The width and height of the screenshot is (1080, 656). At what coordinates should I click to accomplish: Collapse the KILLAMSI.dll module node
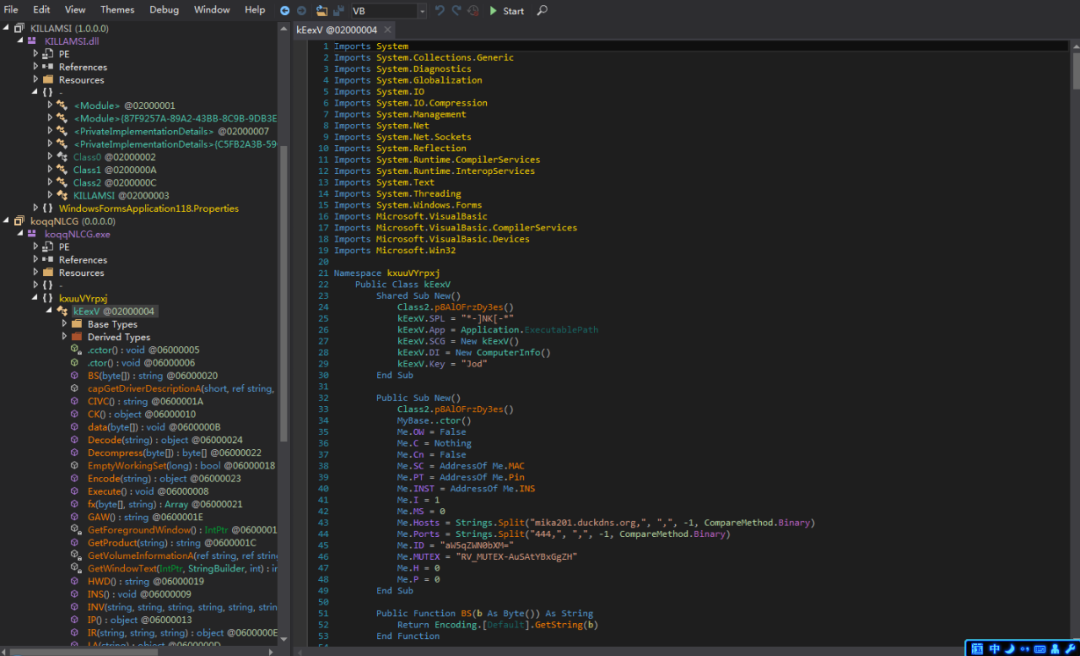(21, 41)
